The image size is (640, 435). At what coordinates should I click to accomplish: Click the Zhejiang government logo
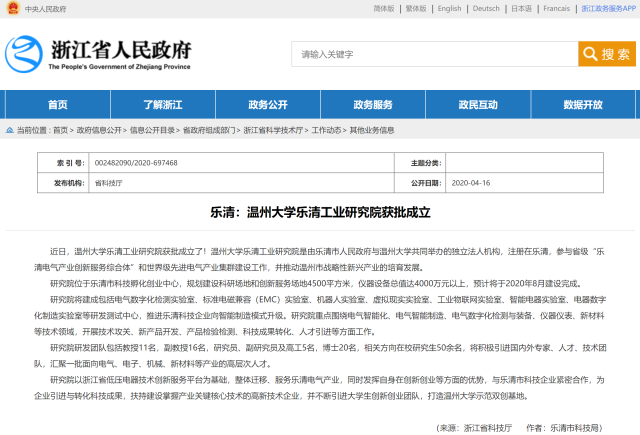[x=98, y=54]
